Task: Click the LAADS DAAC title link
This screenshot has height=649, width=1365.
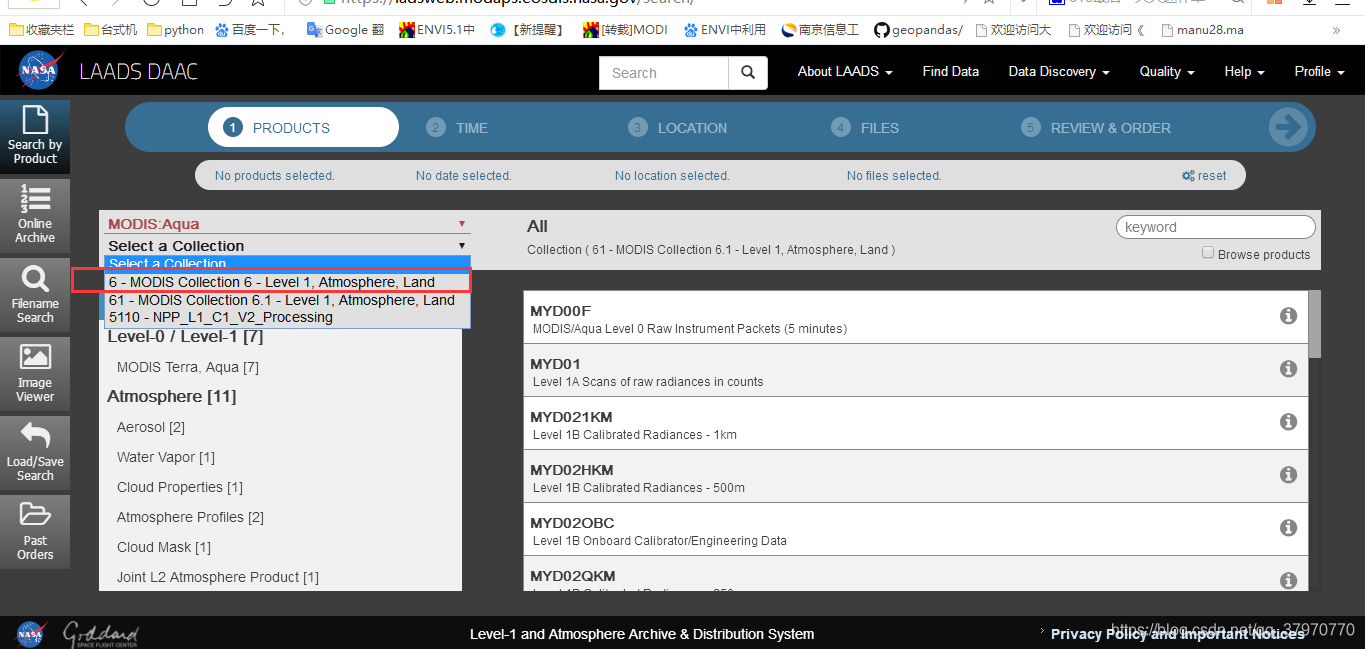Action: tap(139, 72)
